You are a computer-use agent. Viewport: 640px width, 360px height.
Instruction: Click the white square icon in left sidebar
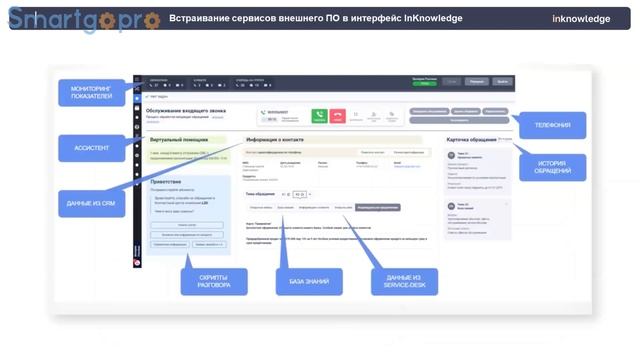[137, 108]
